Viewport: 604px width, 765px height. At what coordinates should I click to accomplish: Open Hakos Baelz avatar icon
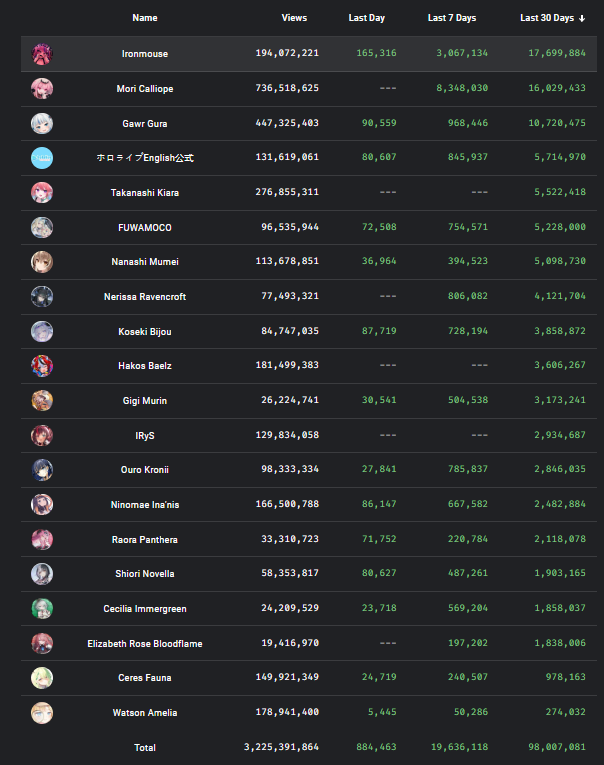click(x=42, y=365)
